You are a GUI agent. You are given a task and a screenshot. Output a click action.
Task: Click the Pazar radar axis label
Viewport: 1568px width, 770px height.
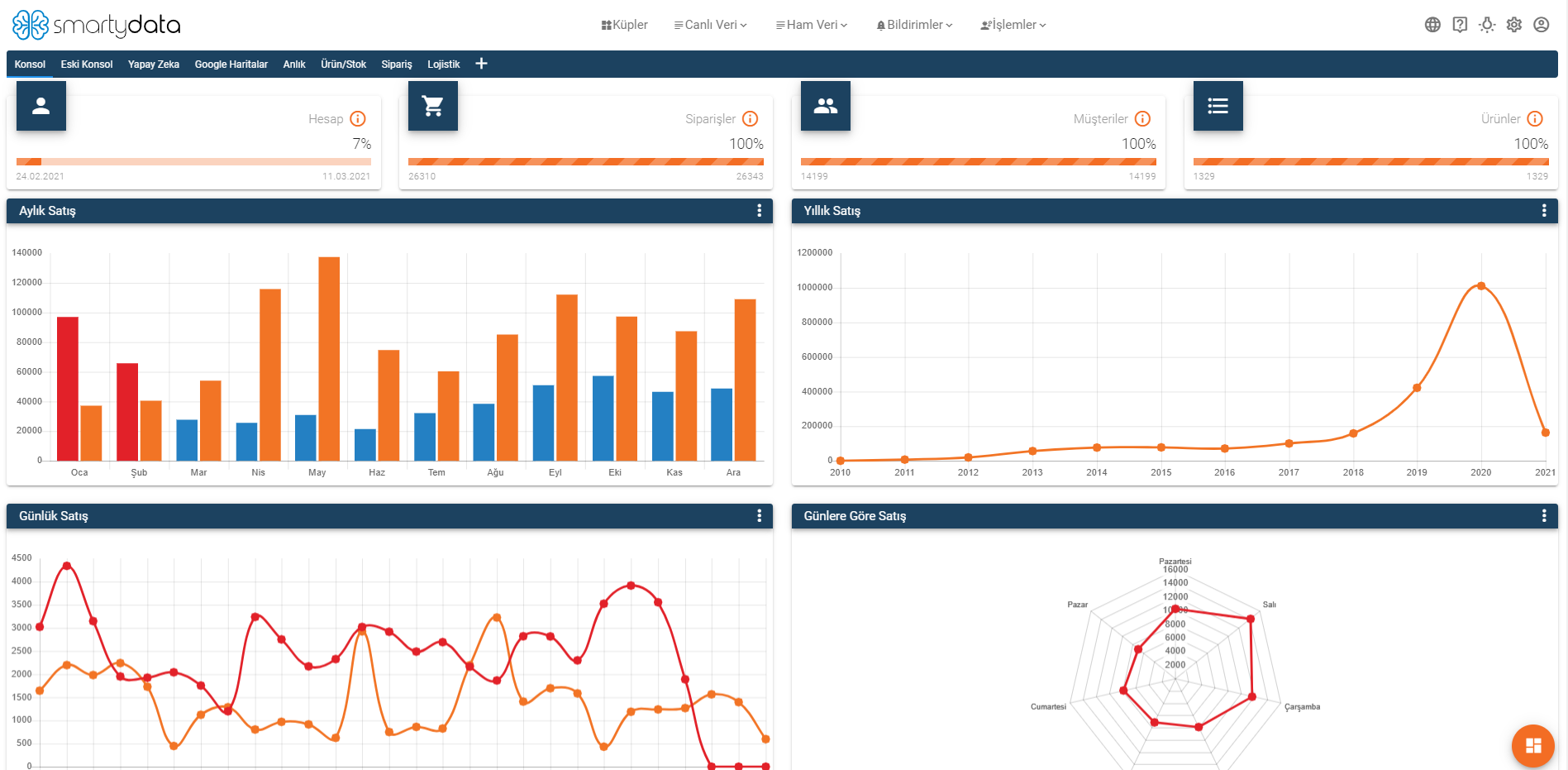[1078, 605]
